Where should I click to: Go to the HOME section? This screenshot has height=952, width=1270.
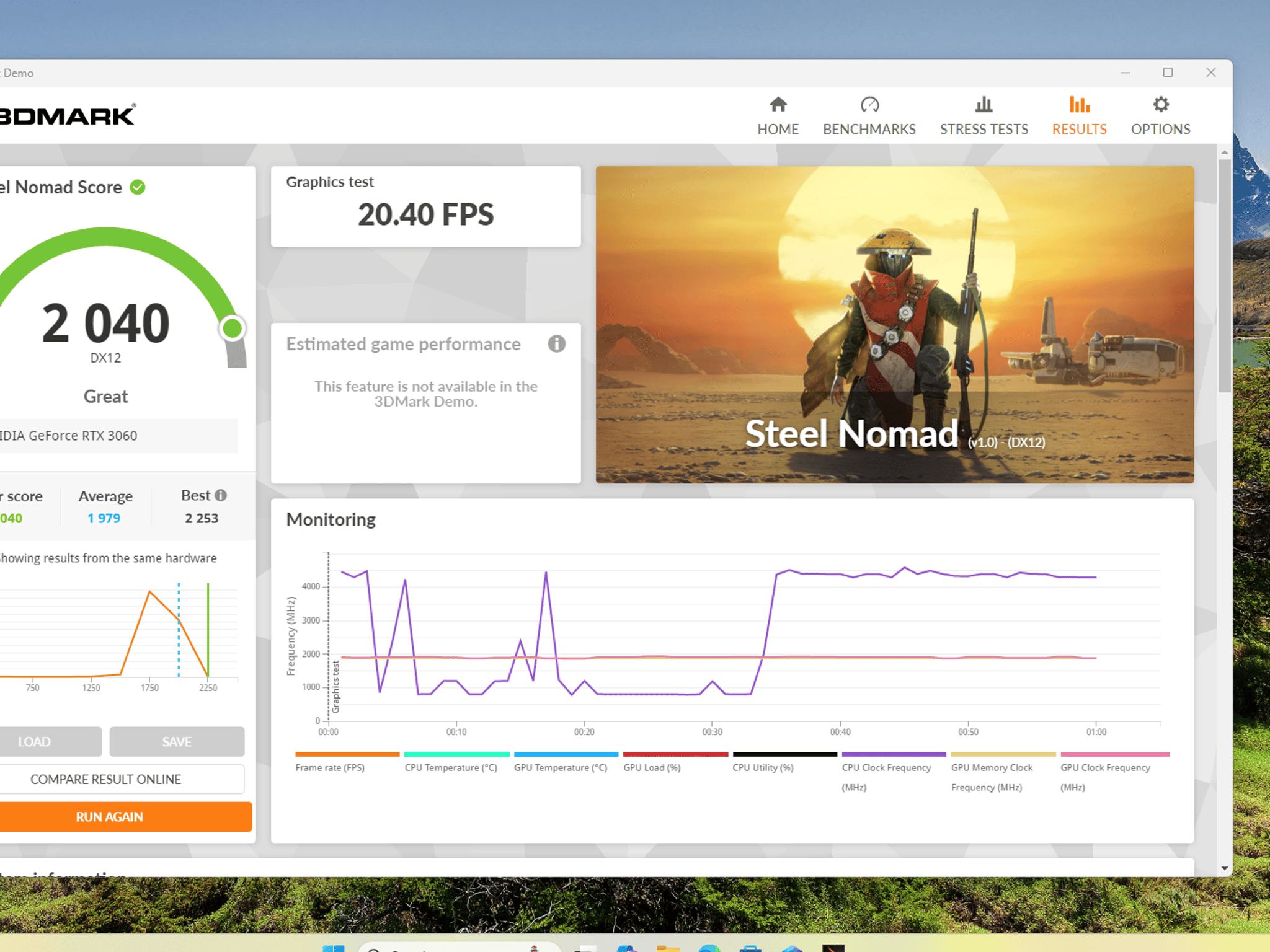778,116
